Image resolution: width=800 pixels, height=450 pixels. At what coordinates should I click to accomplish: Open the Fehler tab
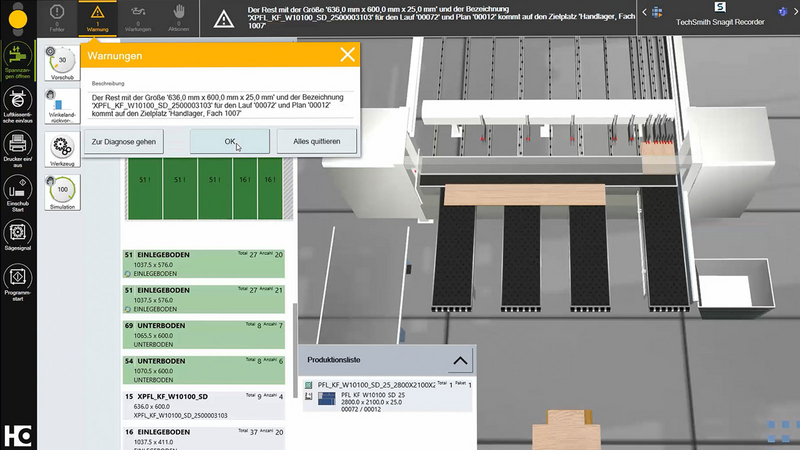[x=56, y=17]
